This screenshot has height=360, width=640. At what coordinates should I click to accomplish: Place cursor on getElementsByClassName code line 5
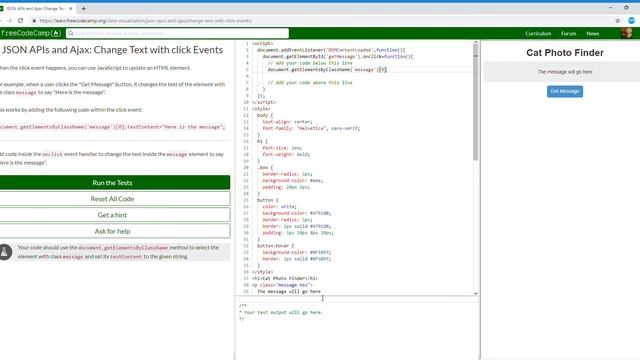click(327, 69)
